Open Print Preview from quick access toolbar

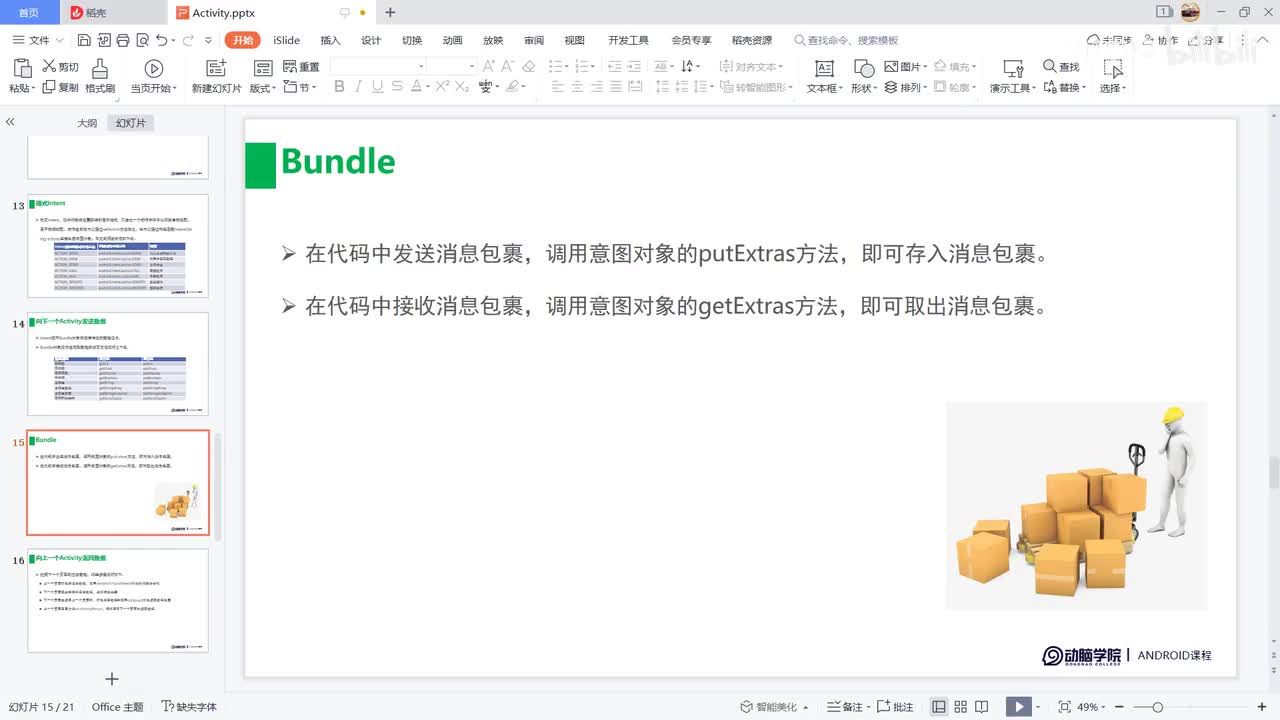[141, 40]
